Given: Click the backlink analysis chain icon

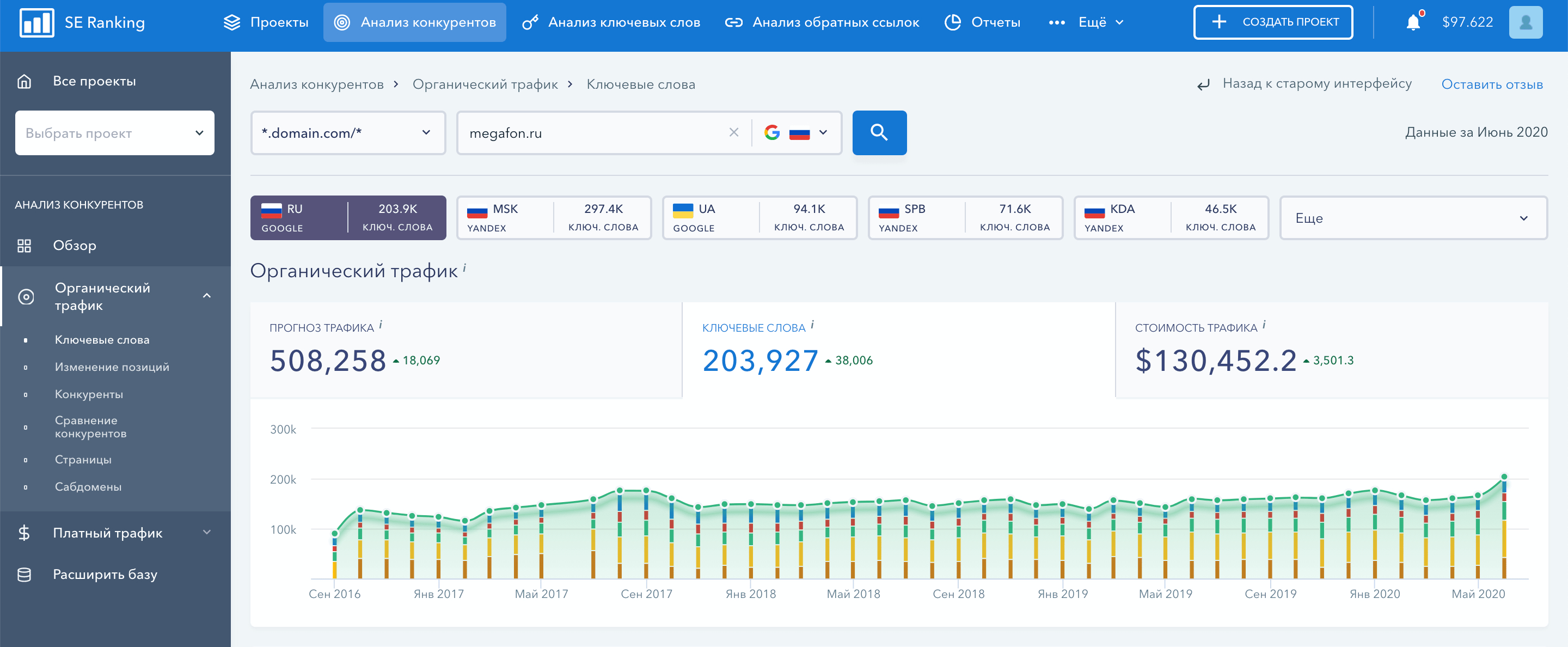Looking at the screenshot, I should point(733,22).
